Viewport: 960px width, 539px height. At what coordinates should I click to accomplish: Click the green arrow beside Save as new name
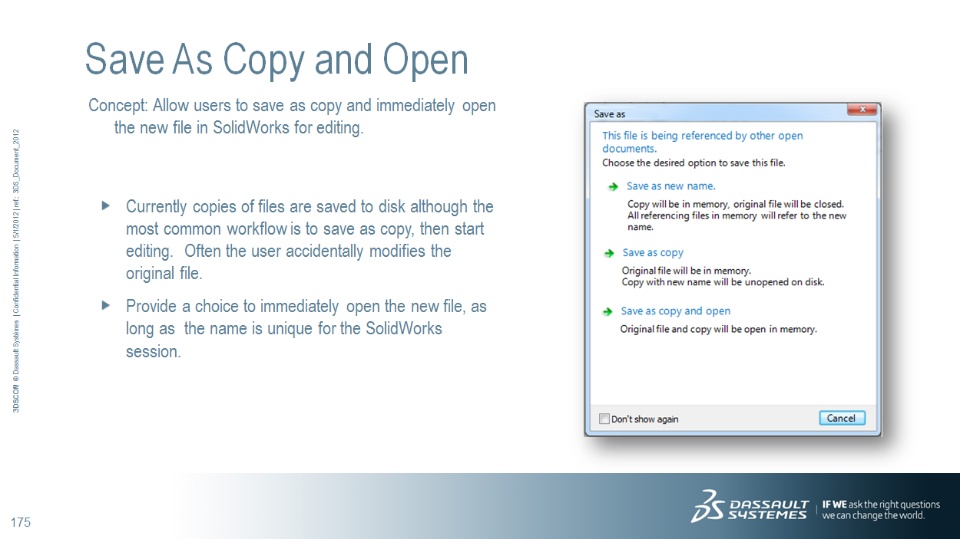coord(613,187)
